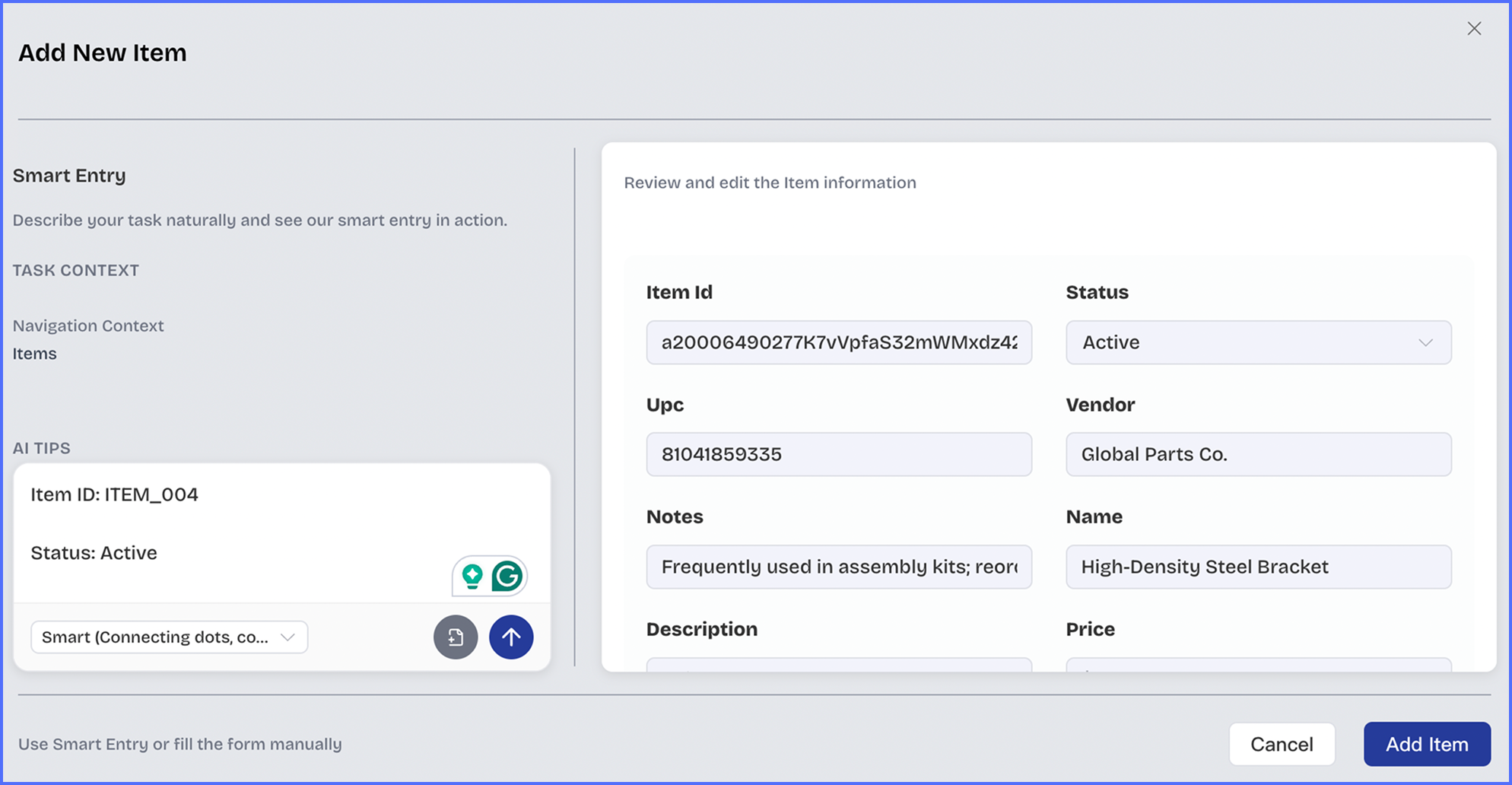The height and width of the screenshot is (785, 1512).
Task: Open the green Grammarly G icon
Action: tap(507, 576)
